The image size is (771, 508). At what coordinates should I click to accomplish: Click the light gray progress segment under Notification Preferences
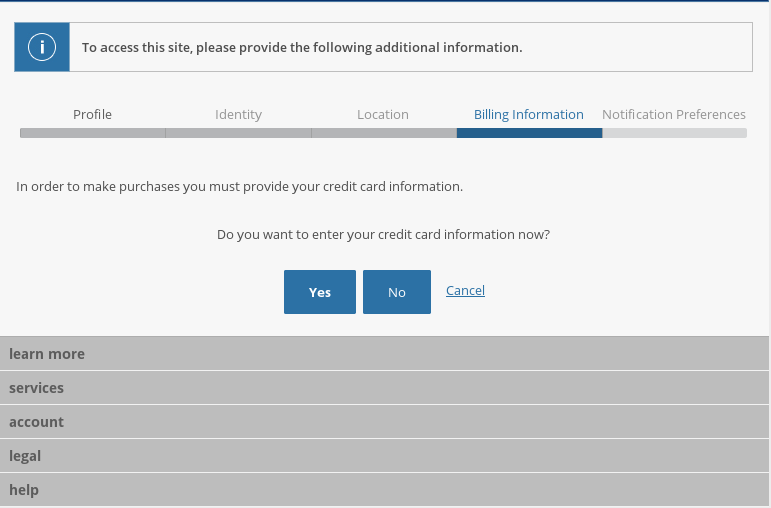675,133
